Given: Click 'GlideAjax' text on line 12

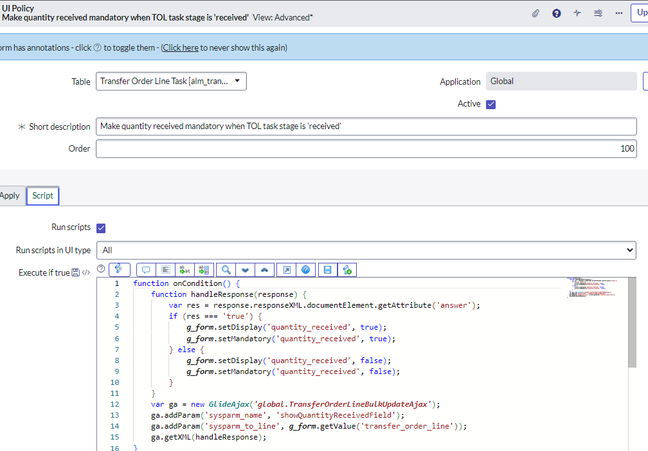Looking at the screenshot, I should pos(229,404).
